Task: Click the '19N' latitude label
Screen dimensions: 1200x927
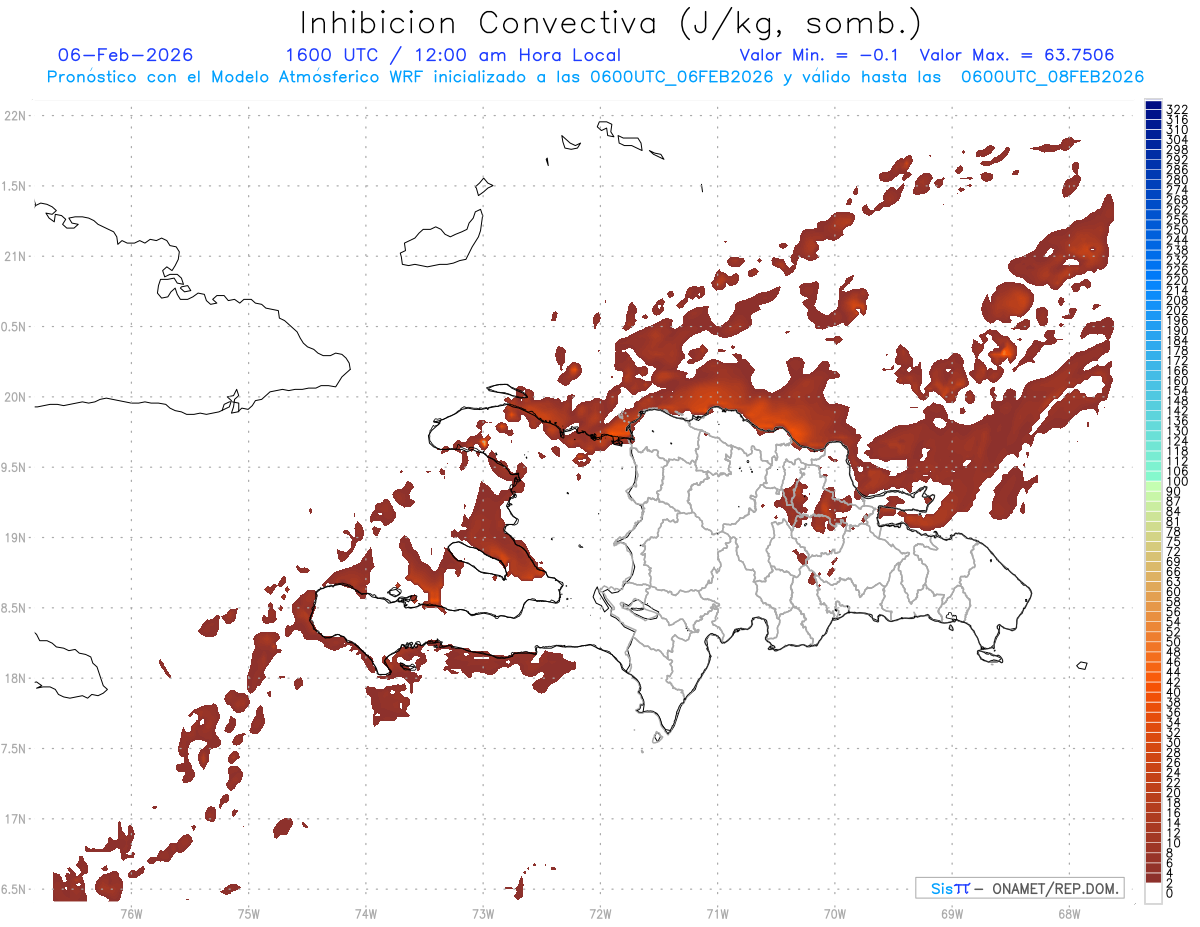Action: tap(14, 538)
